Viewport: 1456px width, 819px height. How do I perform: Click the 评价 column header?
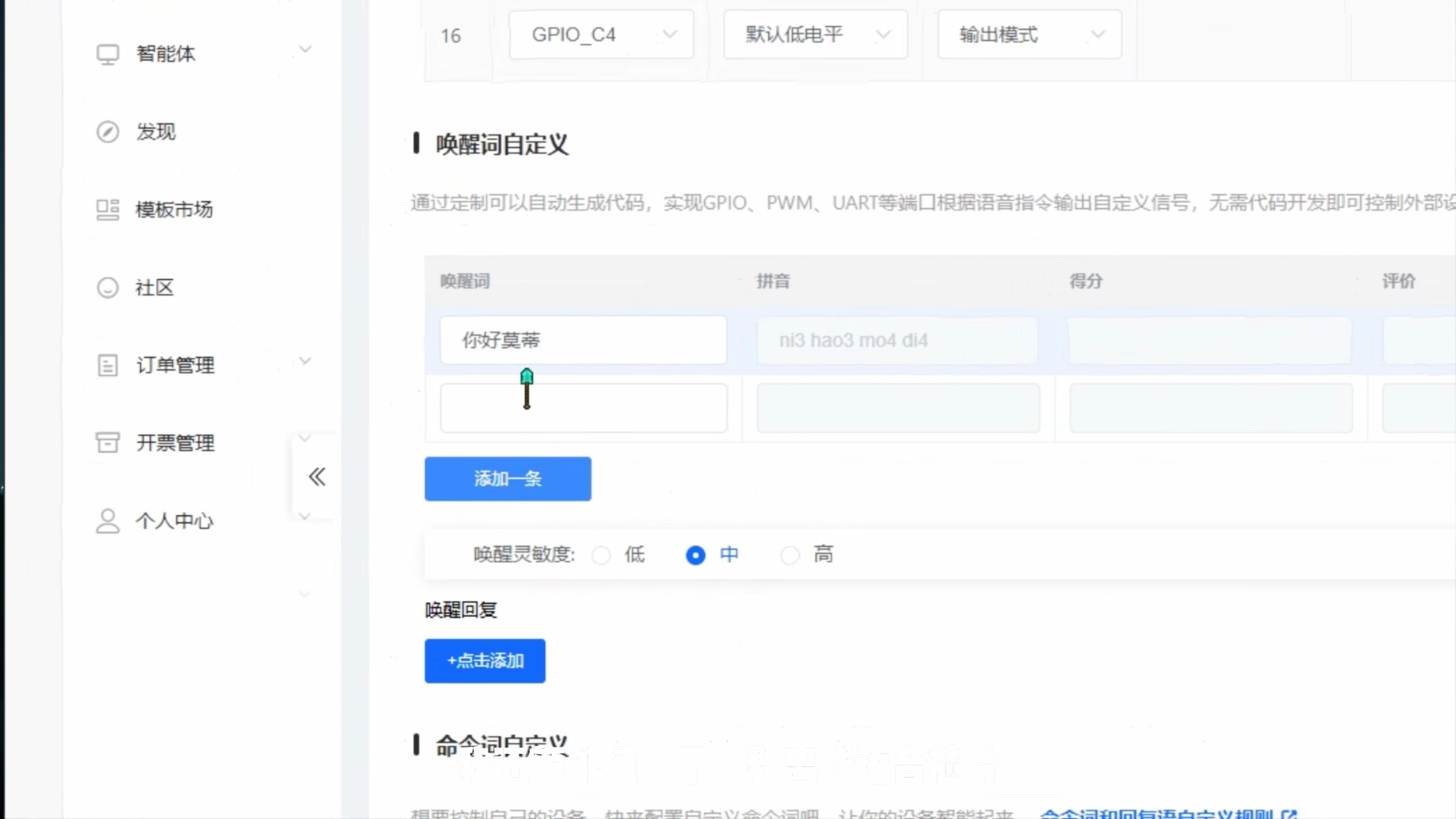pyautogui.click(x=1398, y=281)
